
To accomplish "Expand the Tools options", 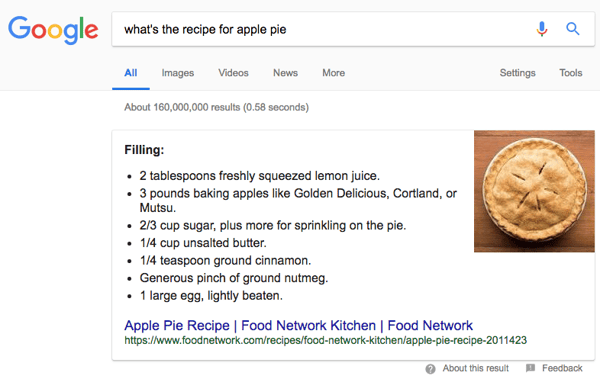I will pyautogui.click(x=571, y=73).
